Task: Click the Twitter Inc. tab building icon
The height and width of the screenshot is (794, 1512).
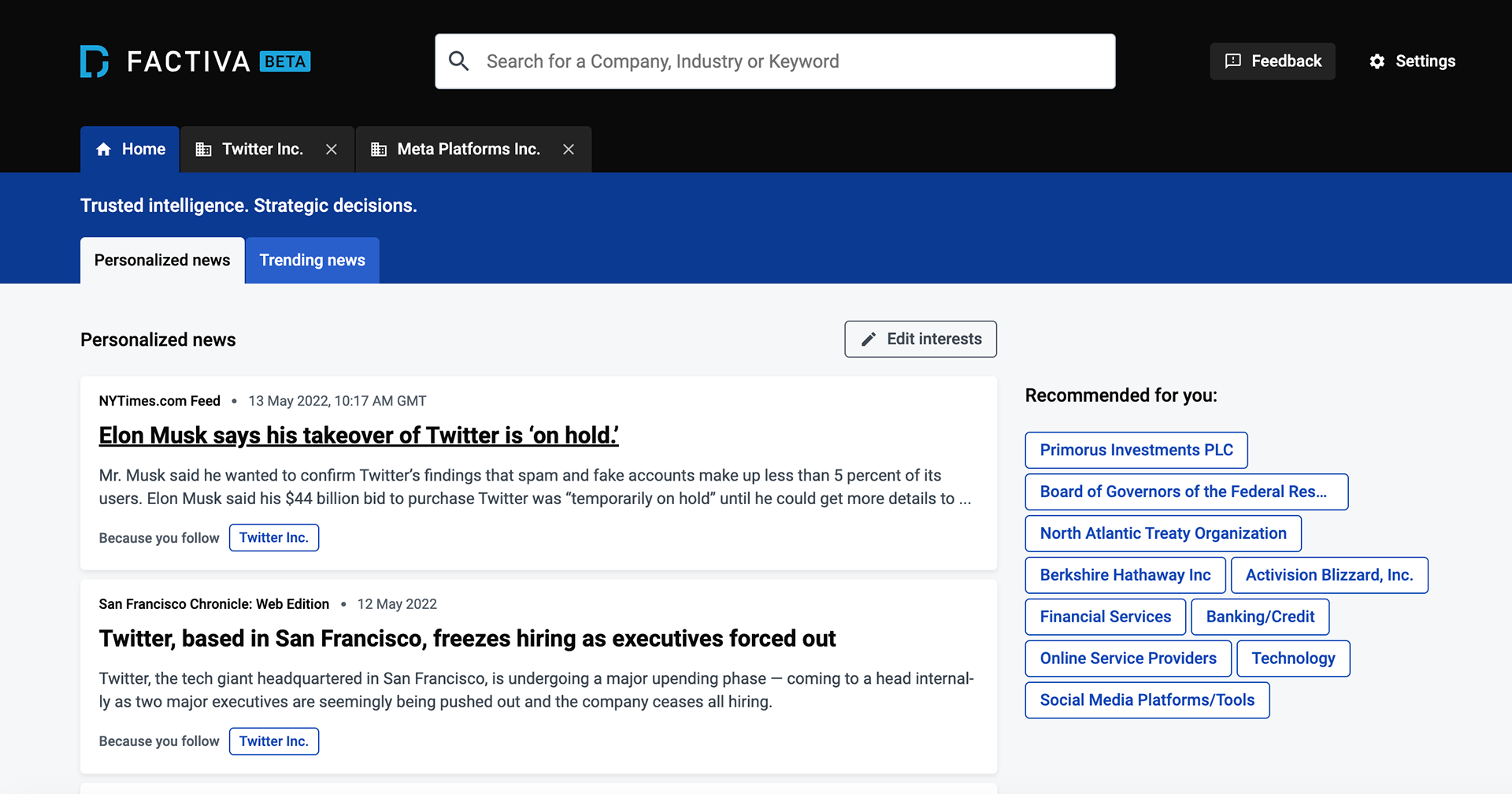Action: coord(203,150)
